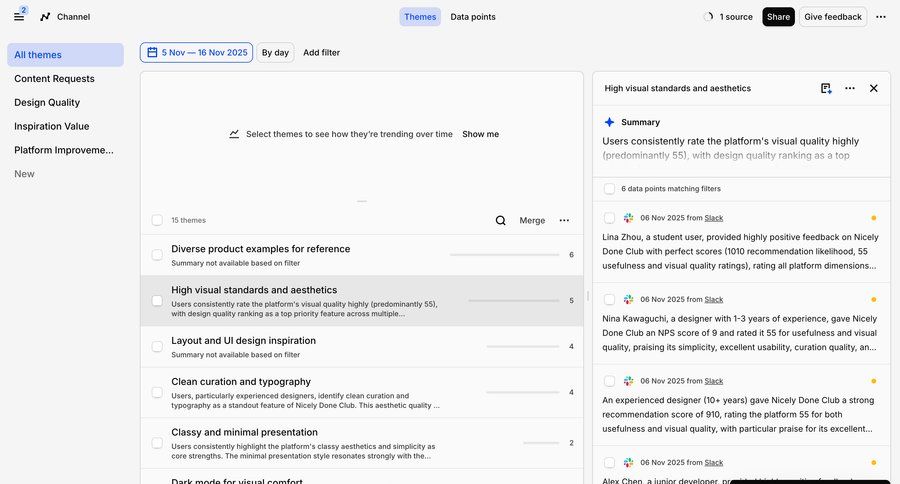Open Content Requests category

pyautogui.click(x=55, y=79)
